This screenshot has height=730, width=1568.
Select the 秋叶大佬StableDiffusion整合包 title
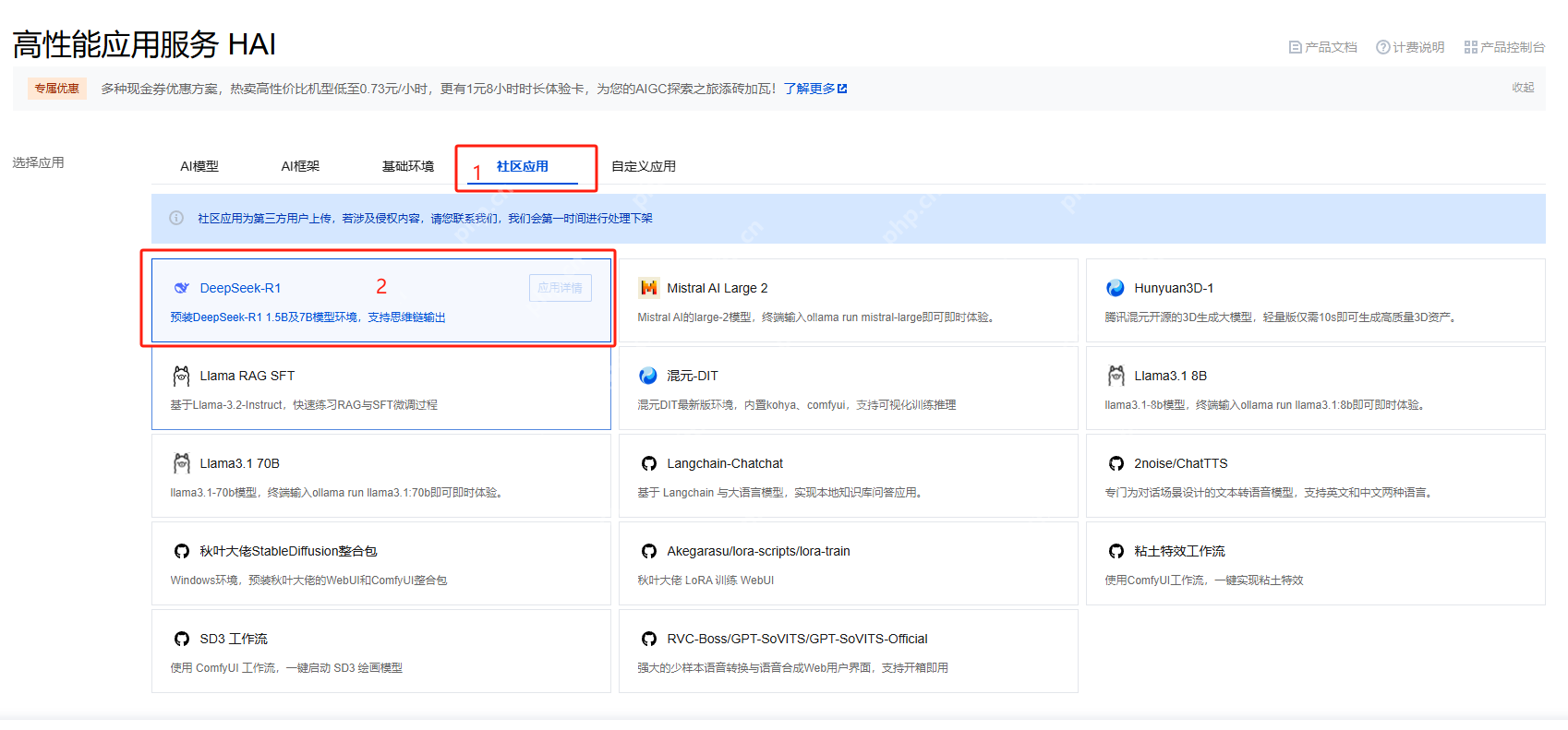click(288, 551)
